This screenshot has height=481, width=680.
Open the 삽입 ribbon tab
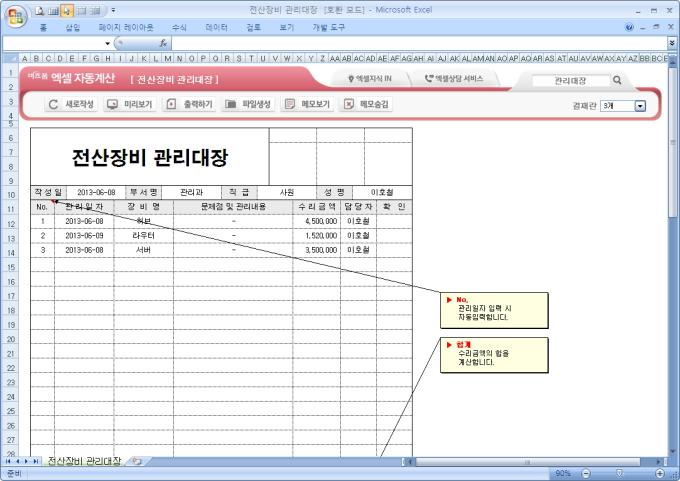tap(73, 27)
